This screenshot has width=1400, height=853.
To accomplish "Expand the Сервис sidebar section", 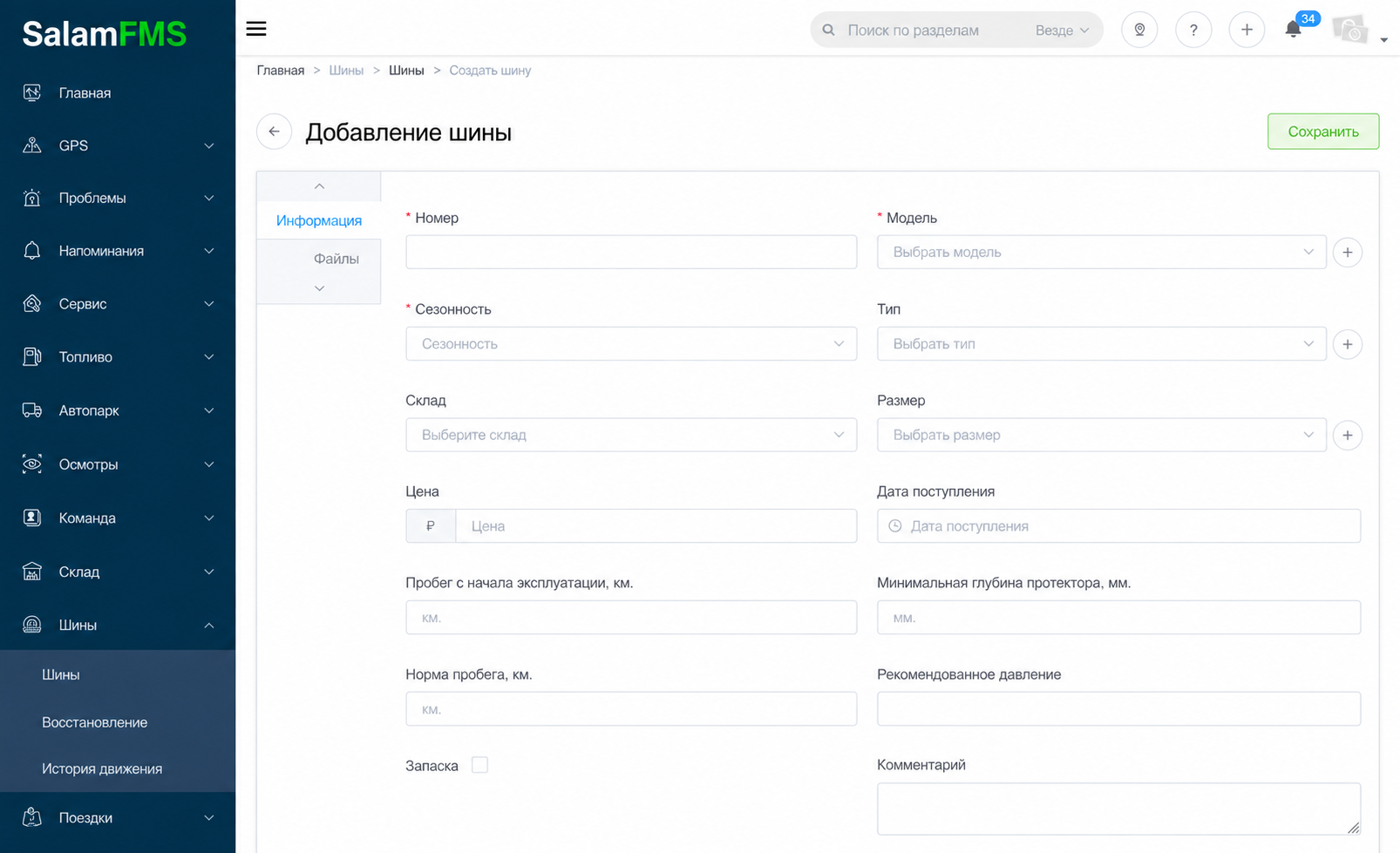I will (118, 303).
